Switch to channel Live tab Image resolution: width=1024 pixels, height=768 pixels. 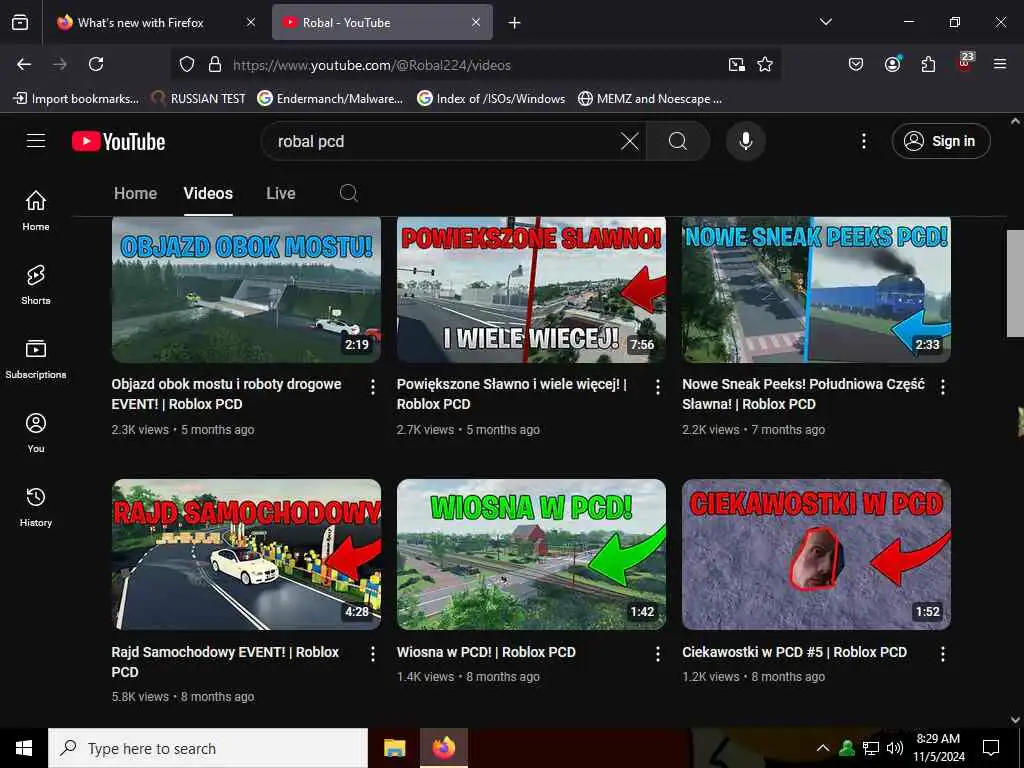point(281,193)
